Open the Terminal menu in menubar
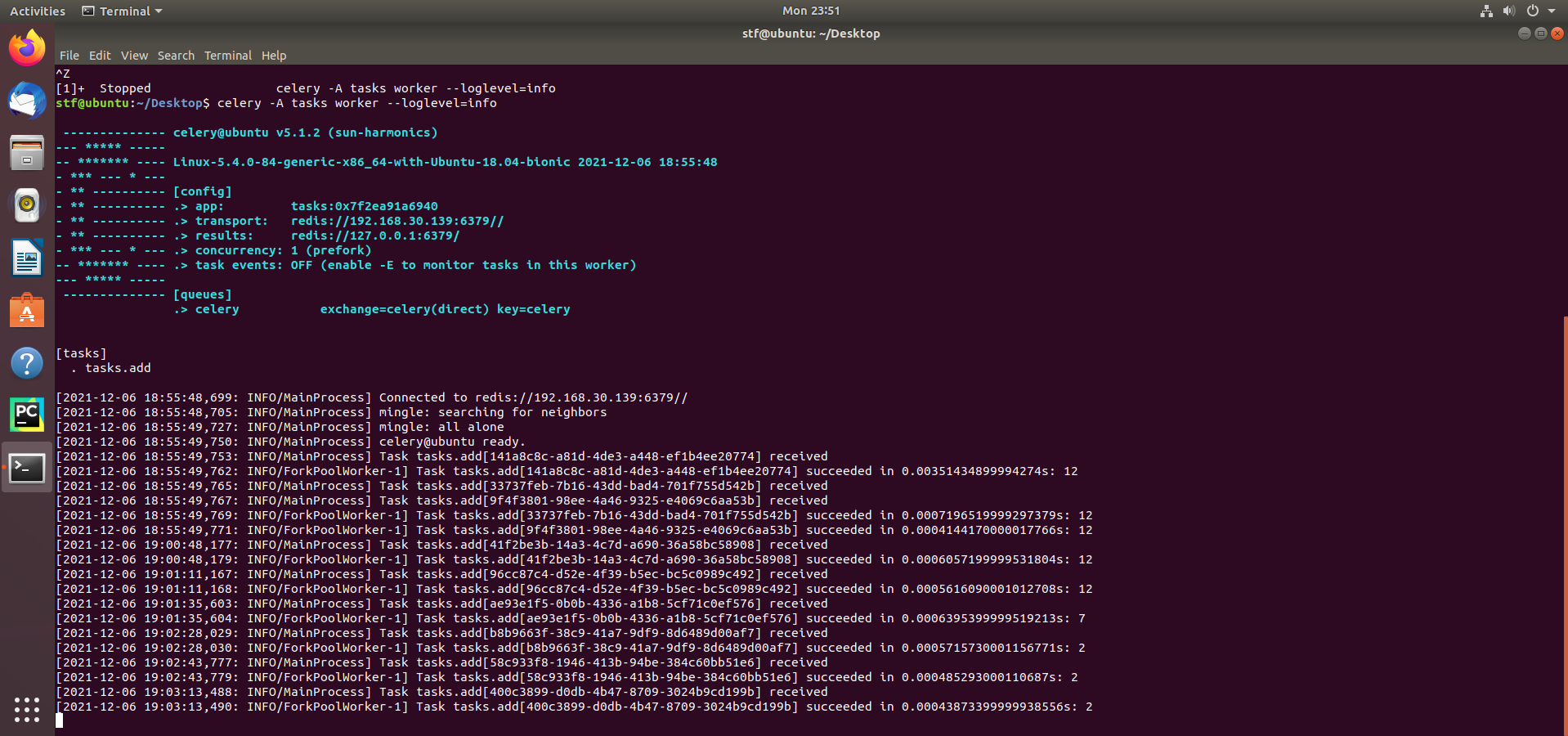Image resolution: width=1568 pixels, height=736 pixels. pos(228,56)
